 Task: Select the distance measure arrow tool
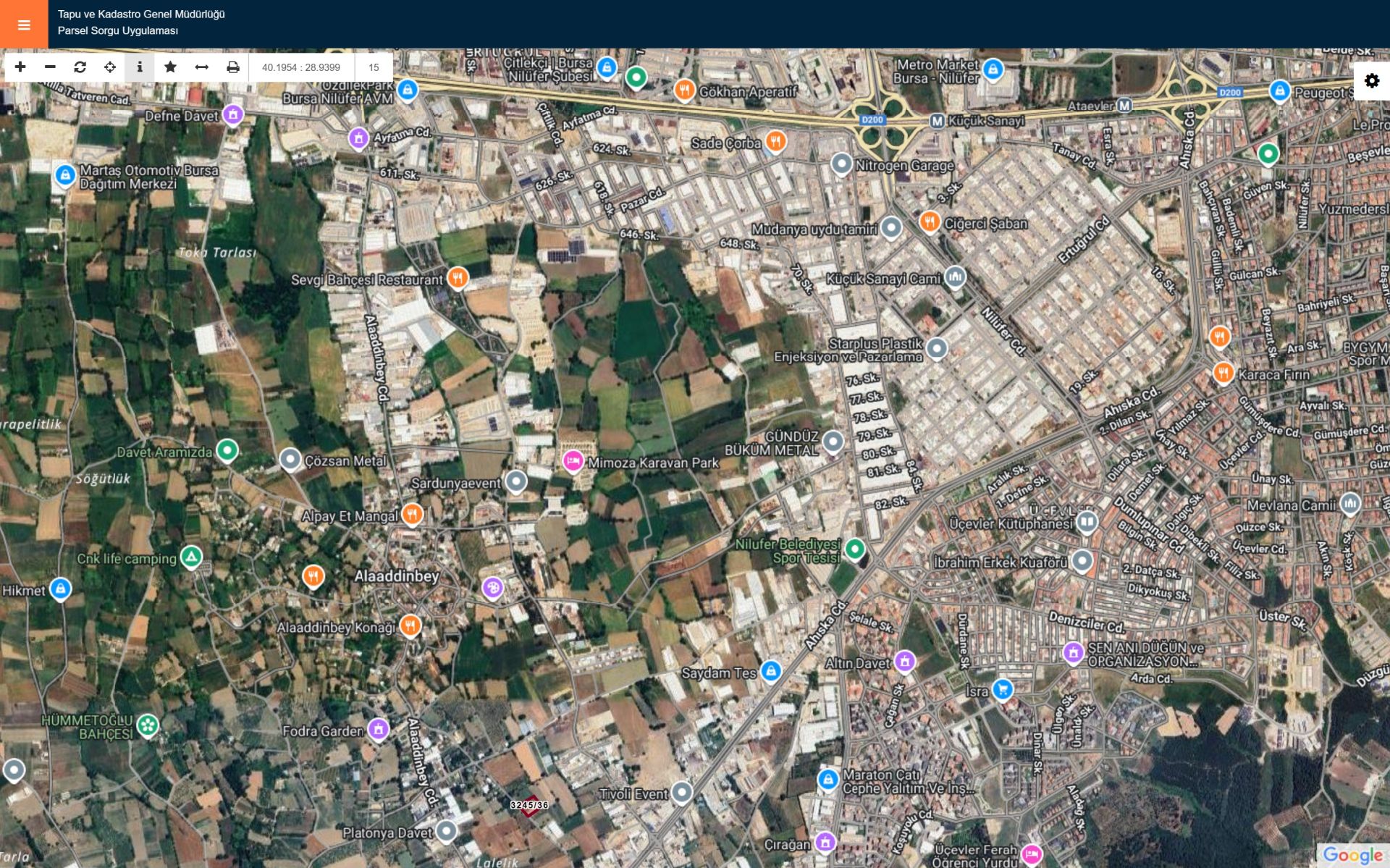click(201, 67)
